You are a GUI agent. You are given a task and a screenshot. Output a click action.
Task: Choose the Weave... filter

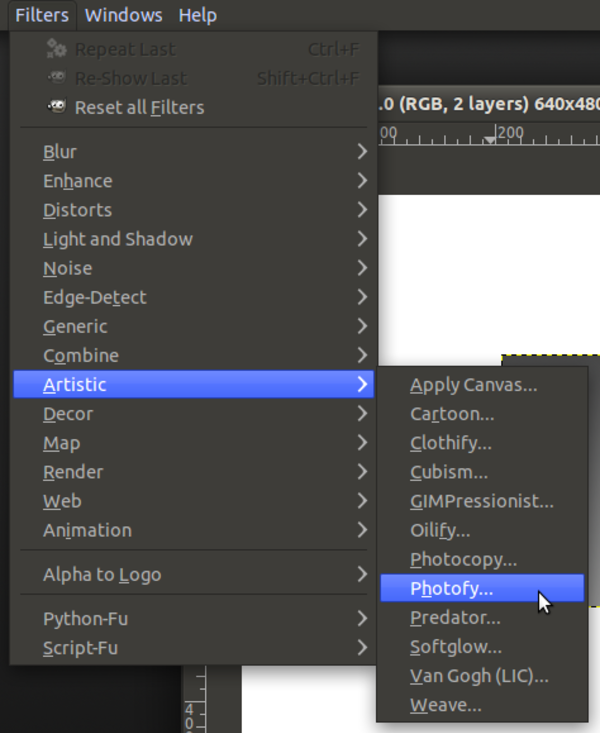pos(482,704)
